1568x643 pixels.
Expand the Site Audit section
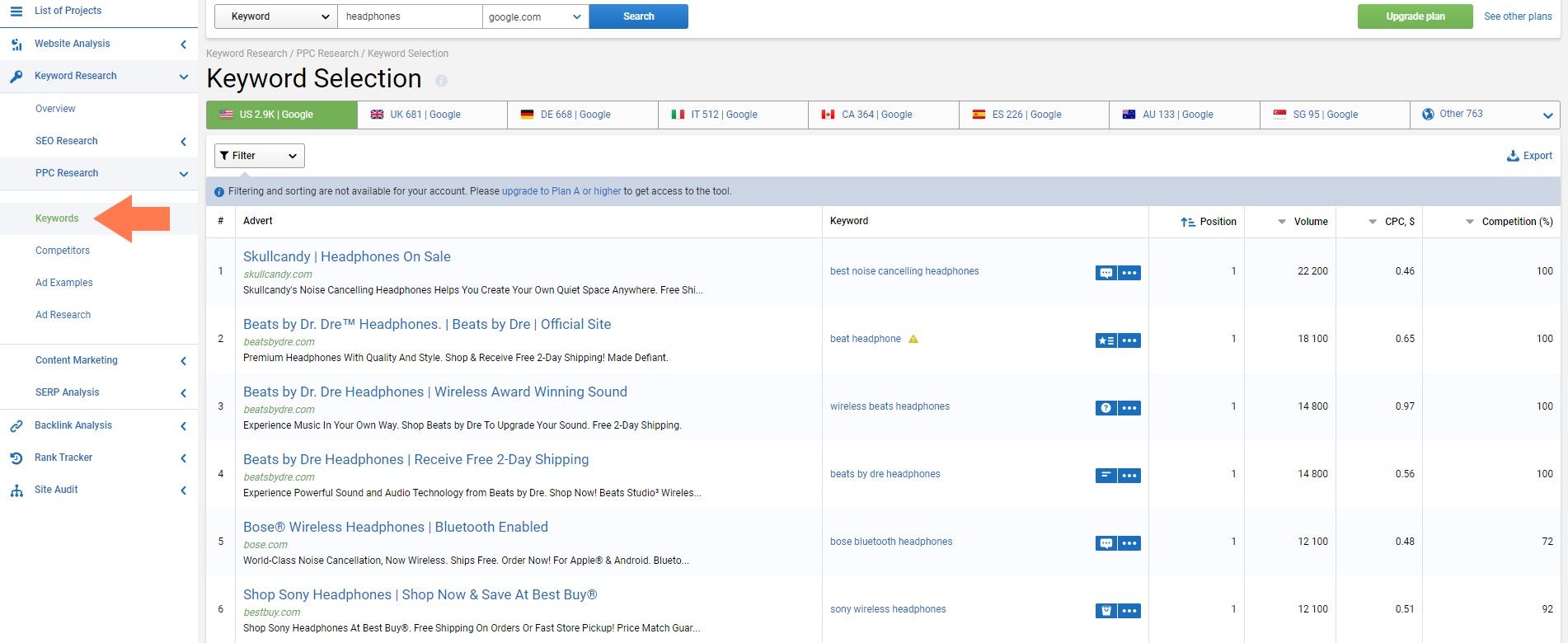(183, 490)
